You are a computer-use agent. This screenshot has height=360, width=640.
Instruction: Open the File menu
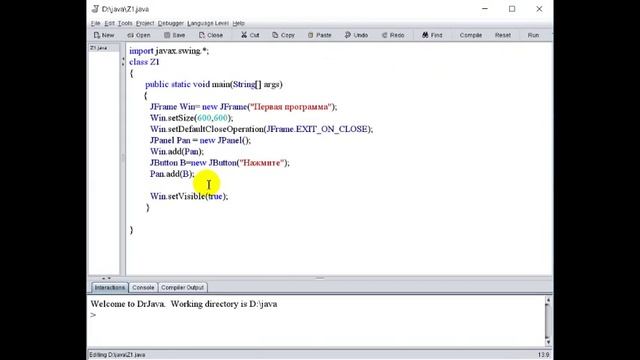(96, 23)
